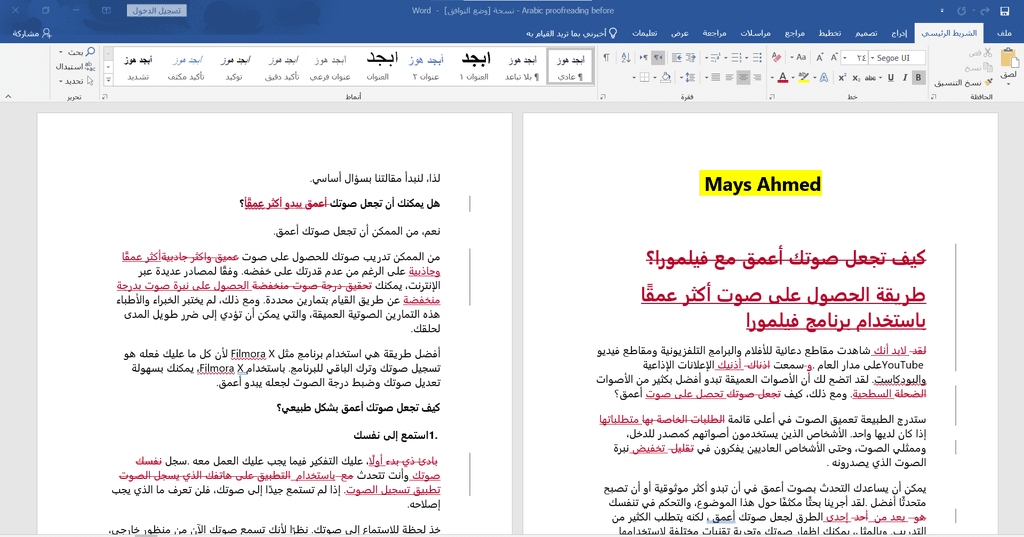Viewport: 1024px width, 537px height.
Task: Click the Copy (نسخ) icon
Action: point(987,67)
